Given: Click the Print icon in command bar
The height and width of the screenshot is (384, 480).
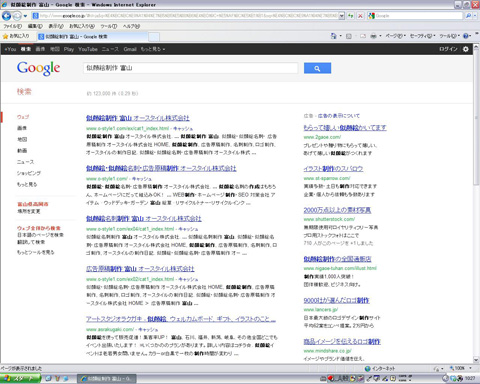Looking at the screenshot, I should [x=374, y=36].
